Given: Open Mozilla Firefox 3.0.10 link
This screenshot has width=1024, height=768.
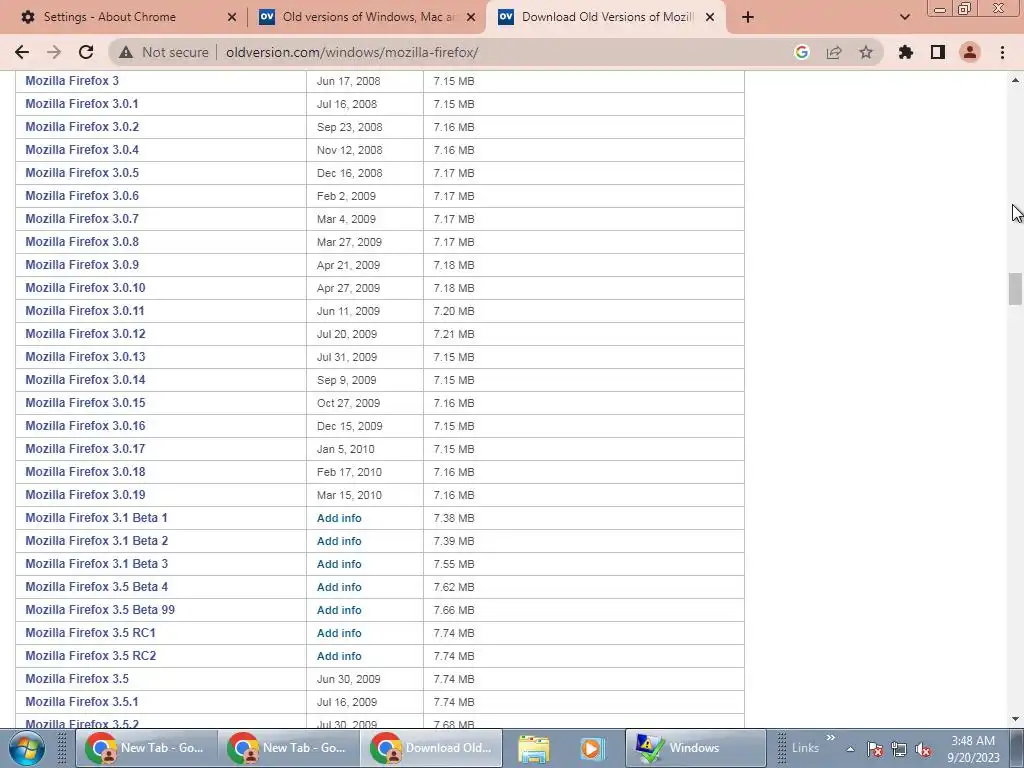Looking at the screenshot, I should pyautogui.click(x=85, y=288).
